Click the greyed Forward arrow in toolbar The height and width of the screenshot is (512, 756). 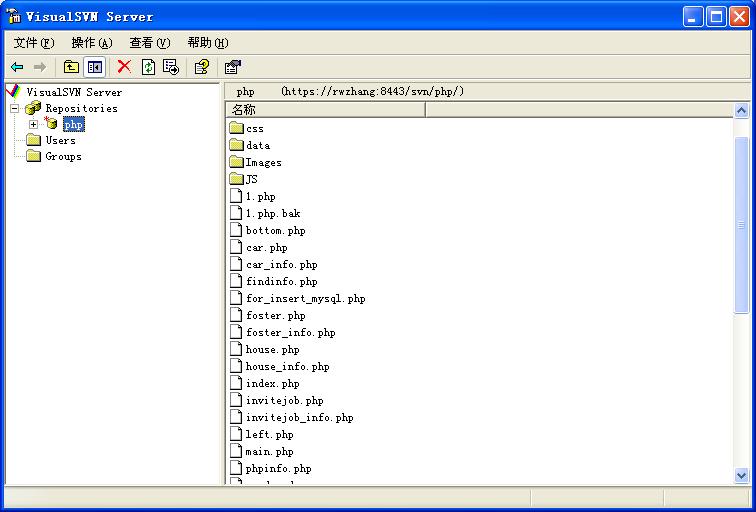40,67
